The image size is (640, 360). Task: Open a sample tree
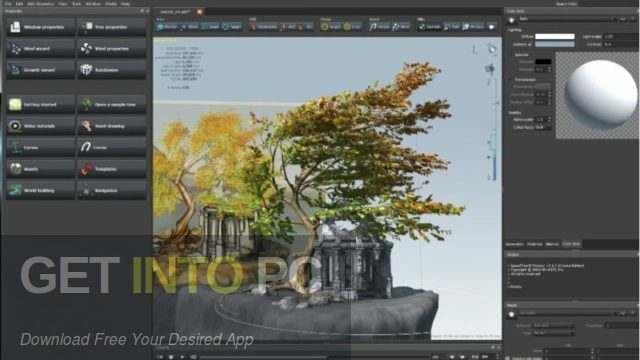click(111, 104)
